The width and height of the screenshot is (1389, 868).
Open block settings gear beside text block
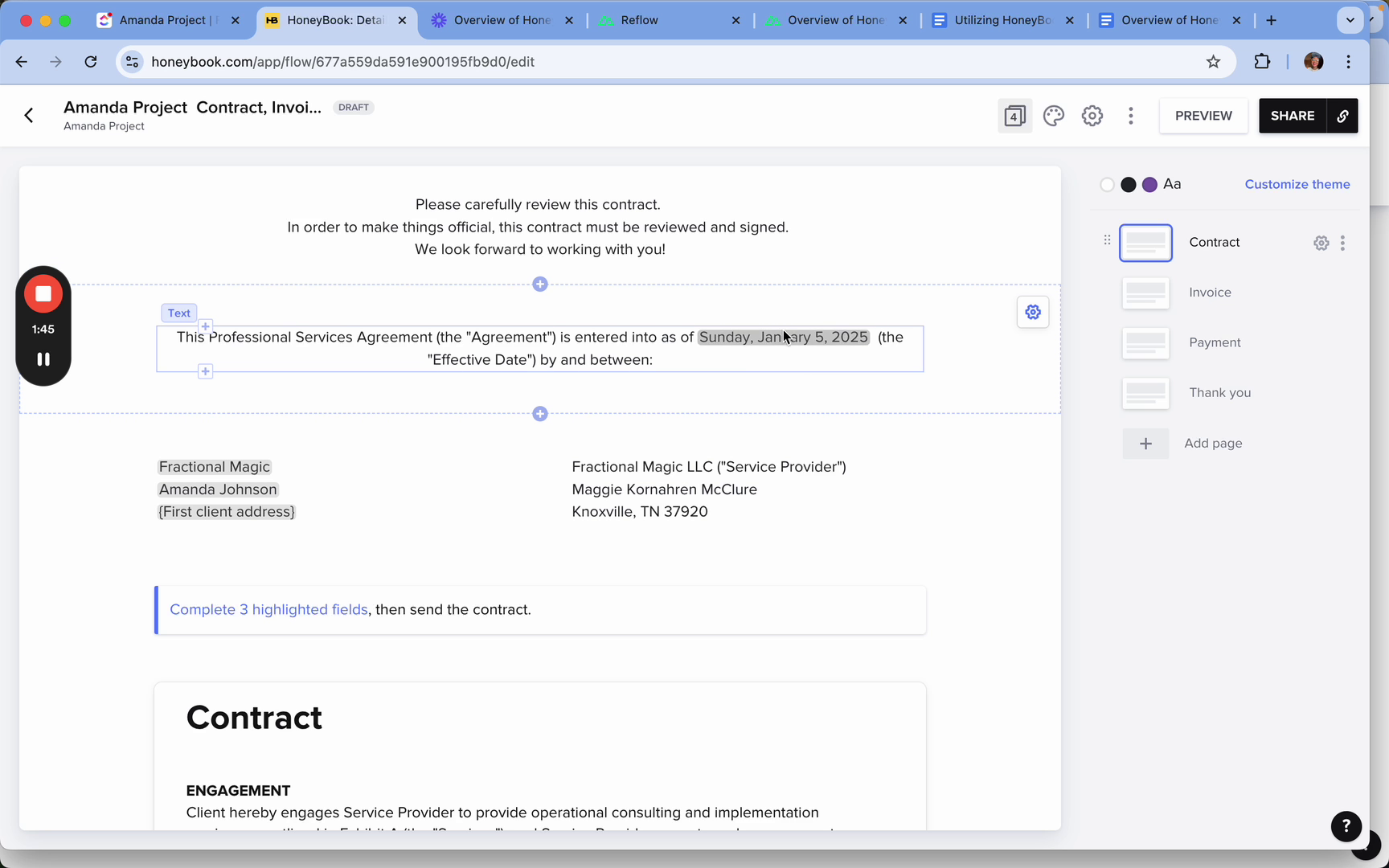(1033, 312)
